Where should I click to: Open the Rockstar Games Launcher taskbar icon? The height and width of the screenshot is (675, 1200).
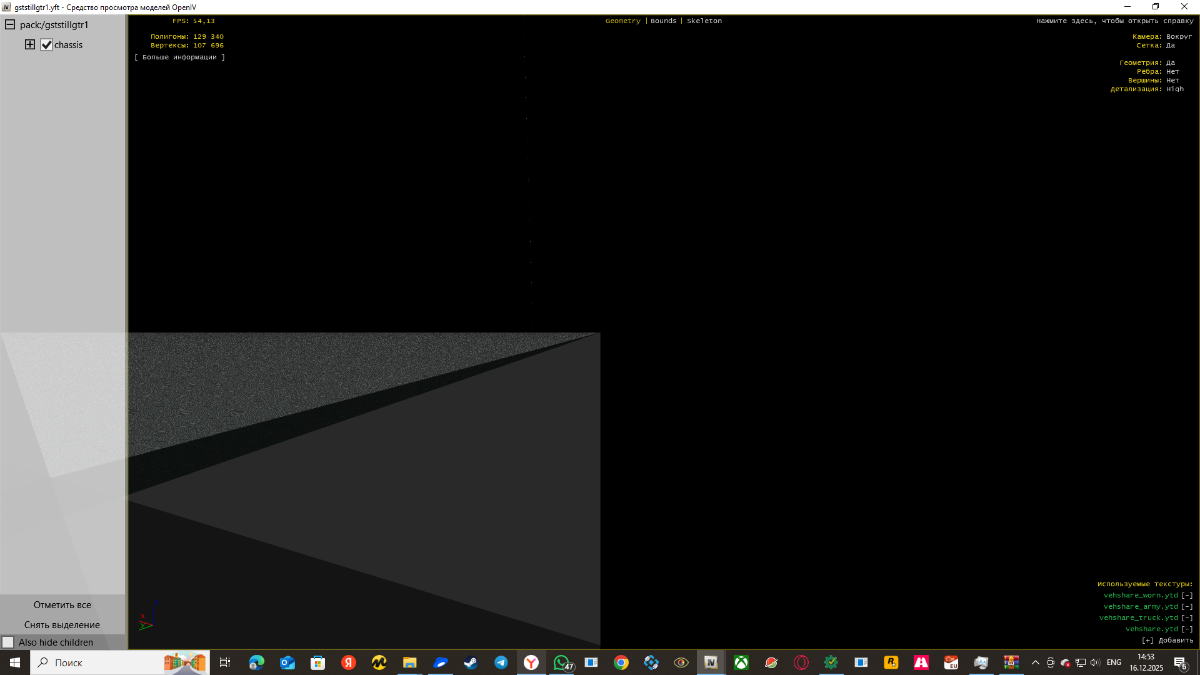[891, 662]
